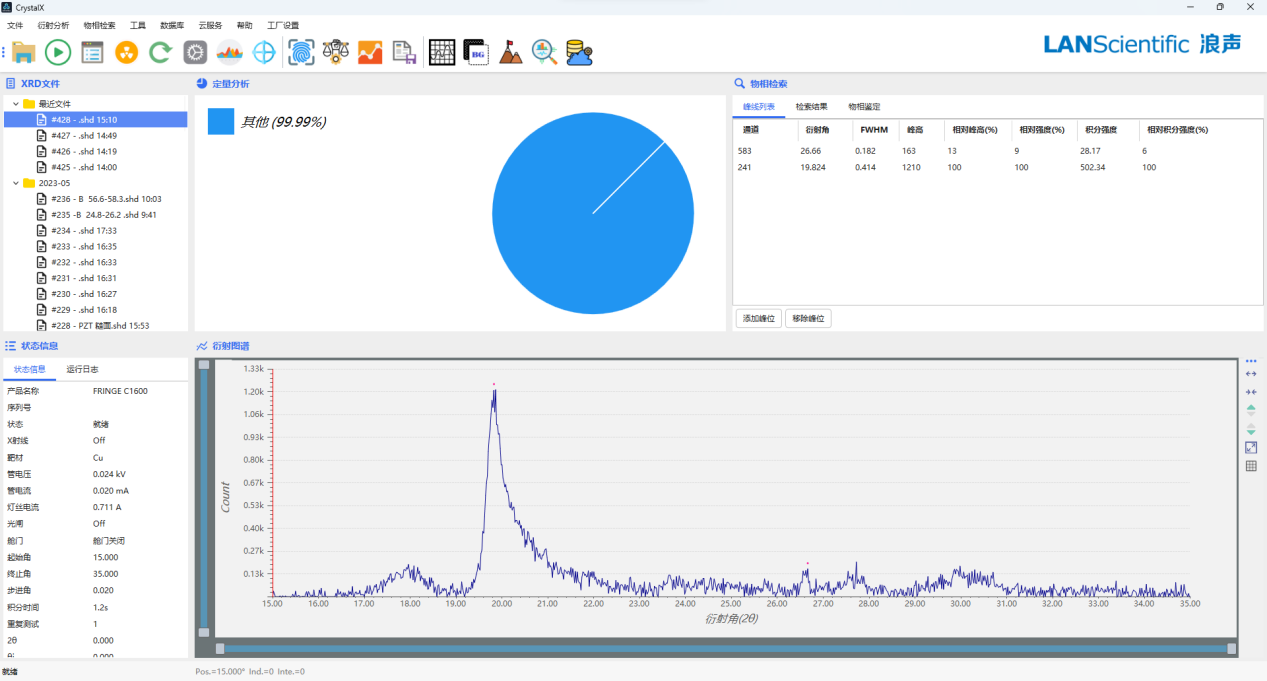Open the list window toolbar icon

point(92,52)
